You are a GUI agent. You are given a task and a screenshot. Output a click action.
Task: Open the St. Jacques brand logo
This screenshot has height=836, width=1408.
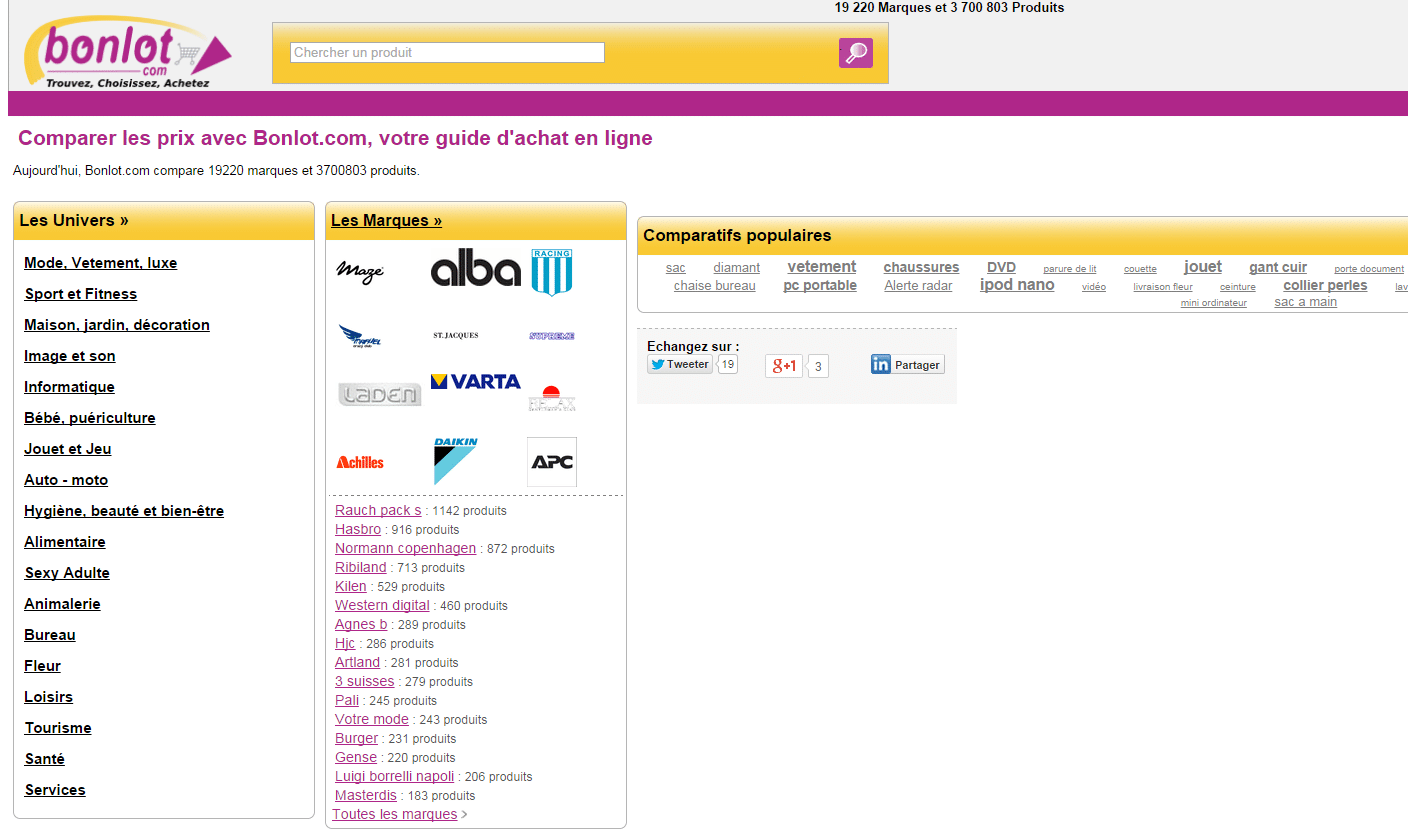(455, 336)
